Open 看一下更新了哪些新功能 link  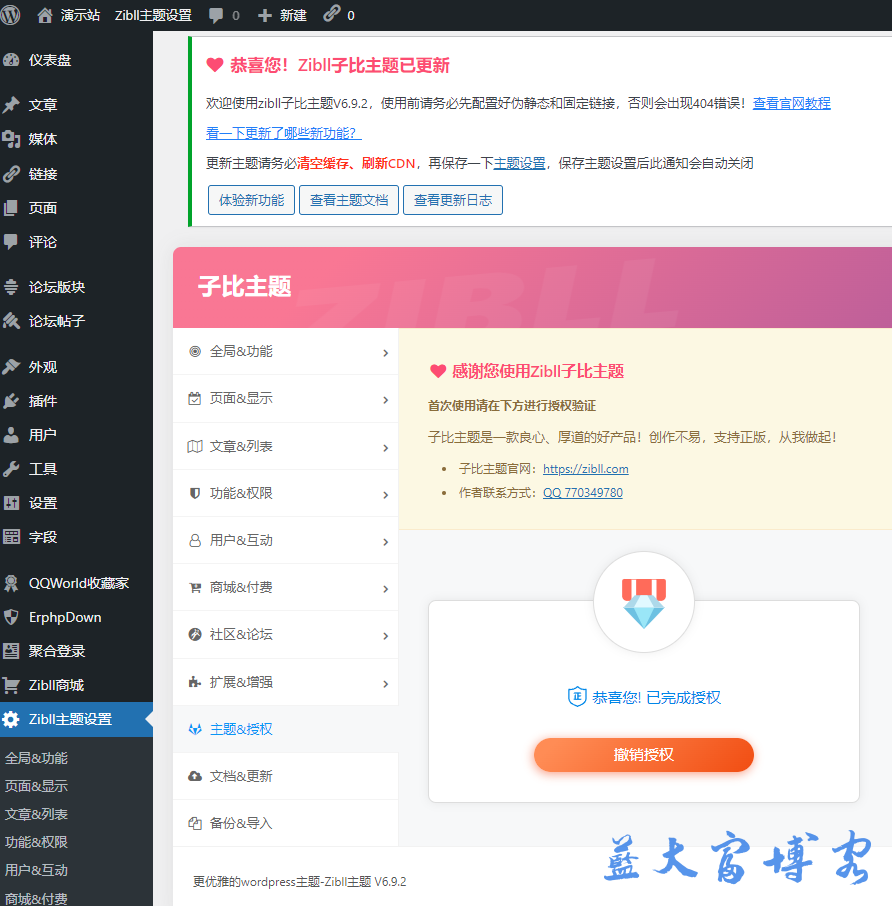(283, 133)
